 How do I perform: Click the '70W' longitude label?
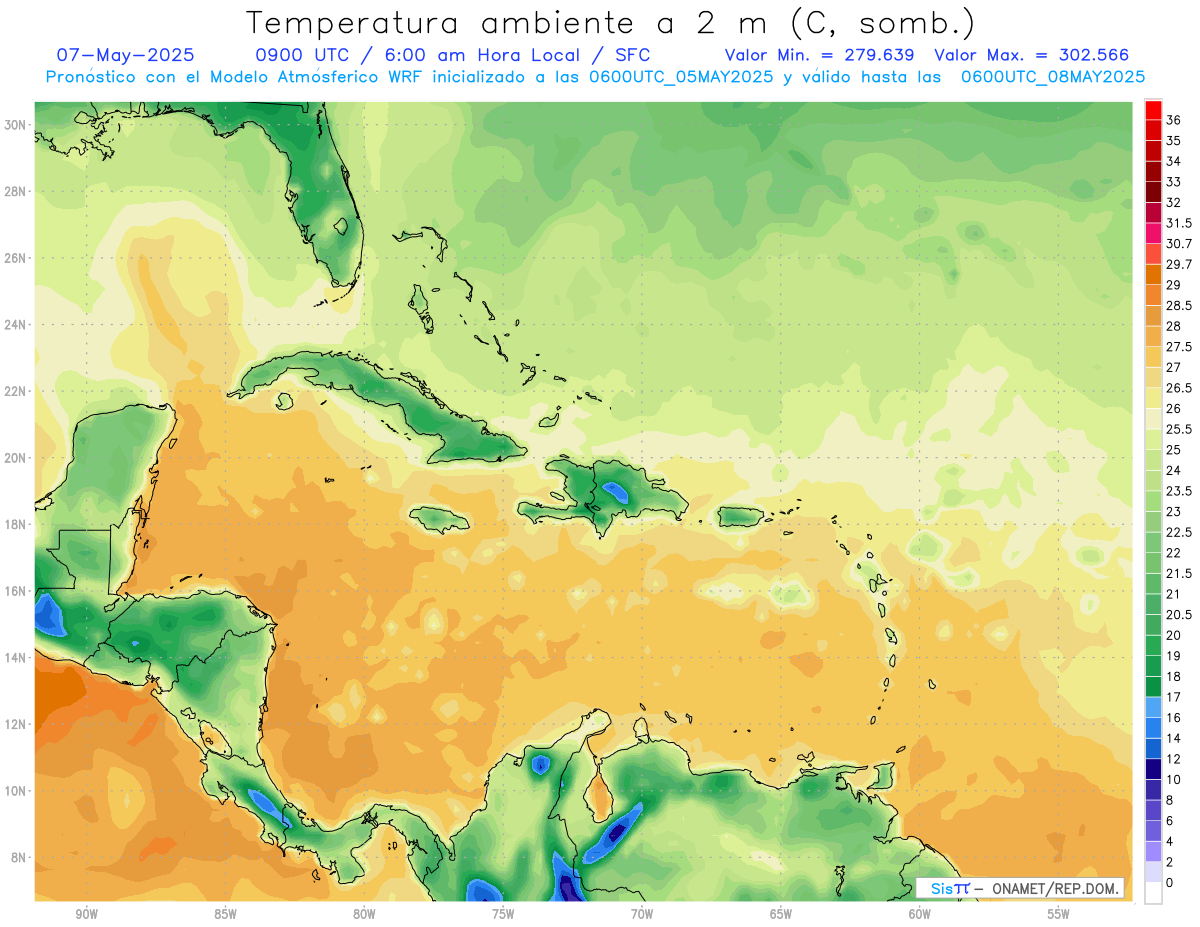pyautogui.click(x=642, y=915)
